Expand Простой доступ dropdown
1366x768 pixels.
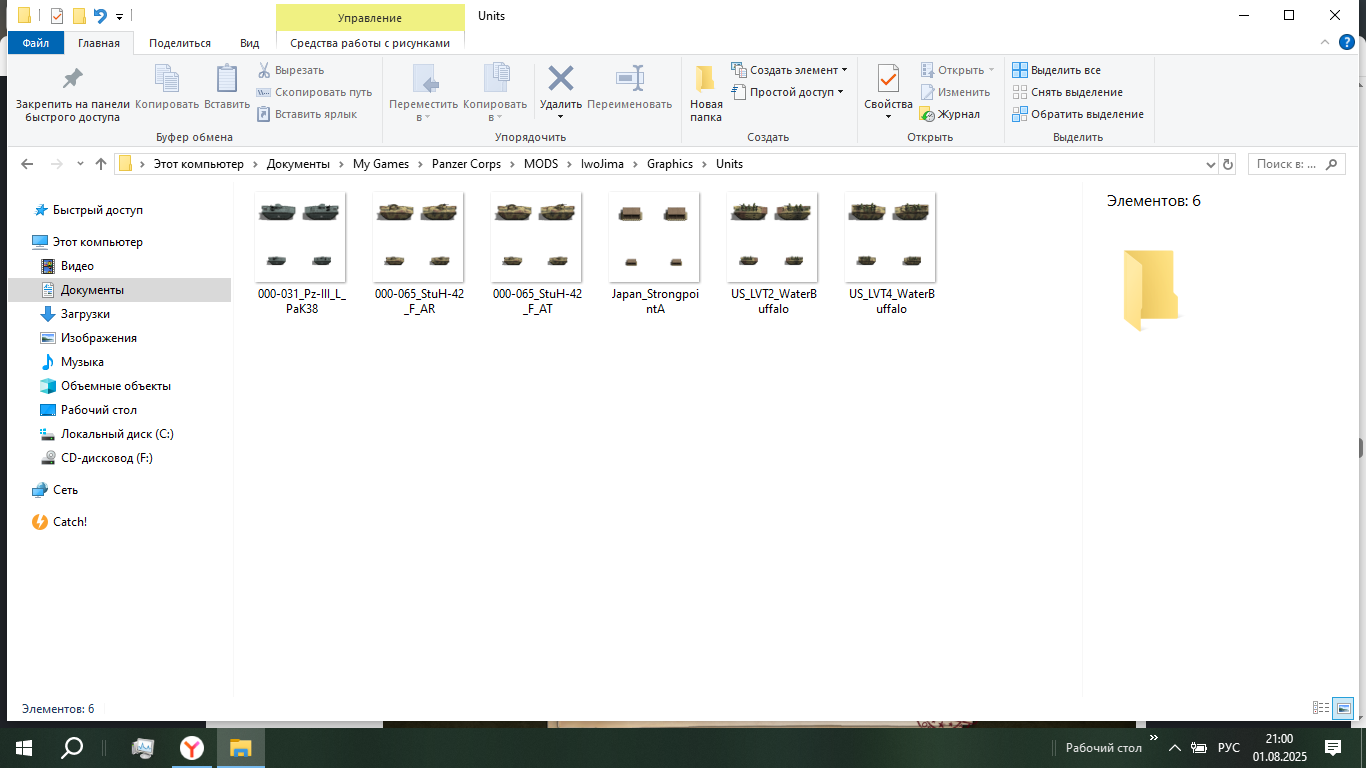pos(788,92)
